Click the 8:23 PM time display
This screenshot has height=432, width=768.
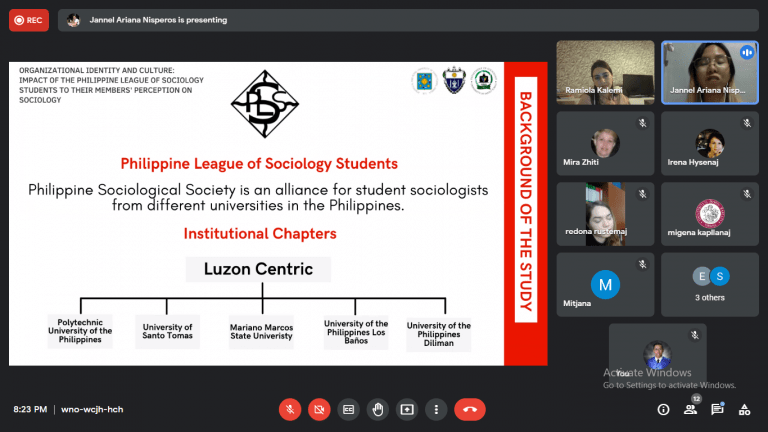(30, 409)
